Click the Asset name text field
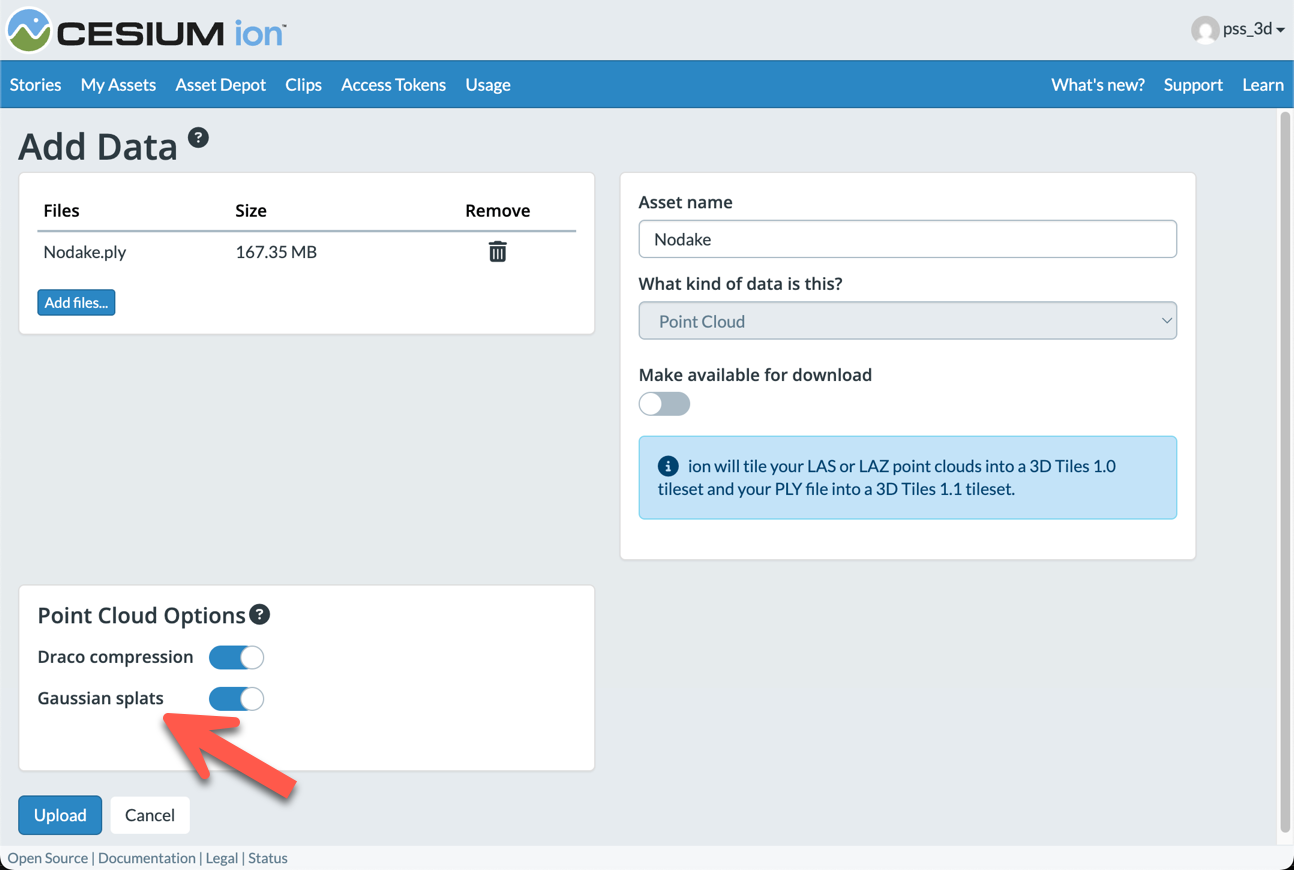Viewport: 1294px width, 870px height. (x=907, y=239)
